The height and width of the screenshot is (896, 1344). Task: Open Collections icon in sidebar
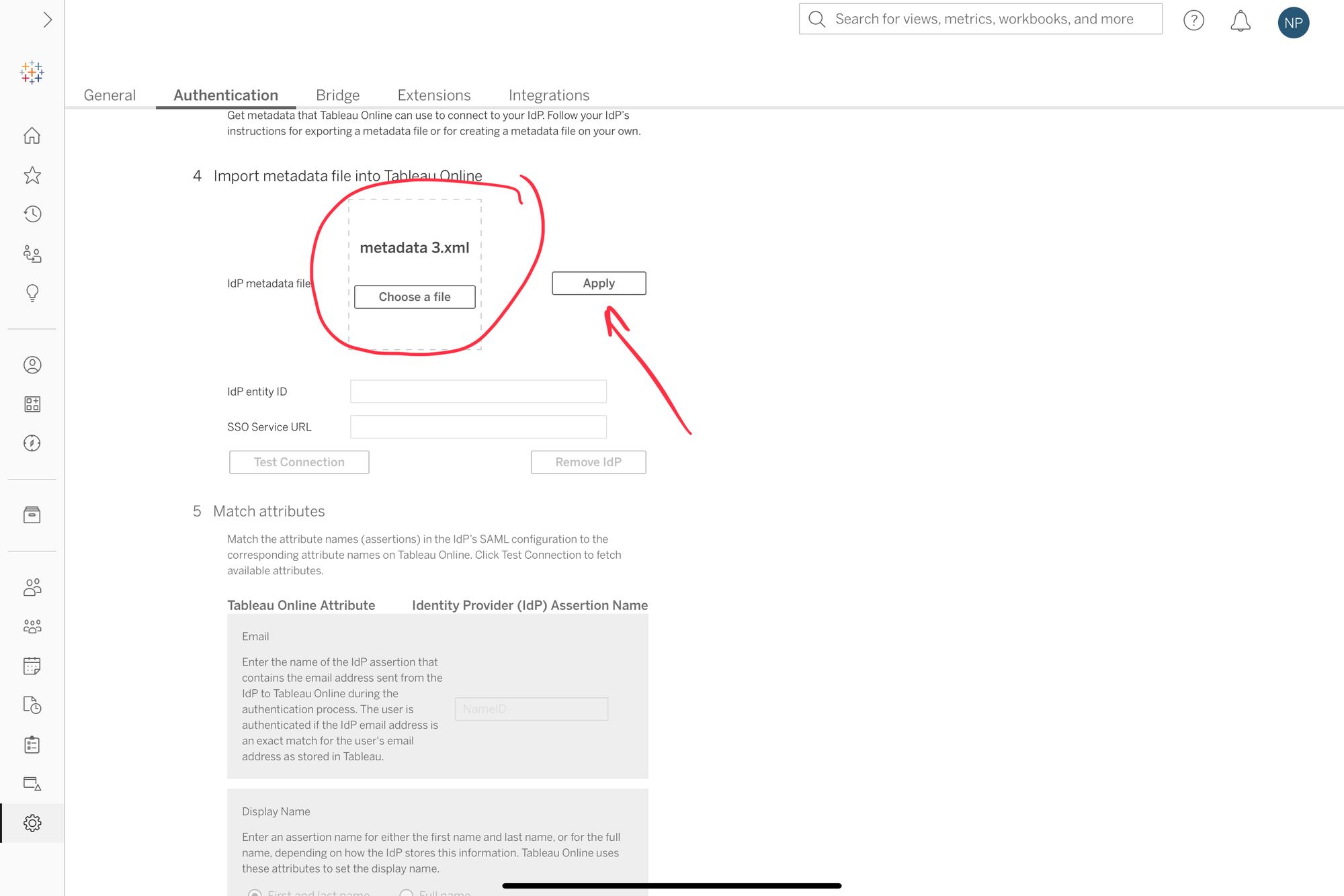(x=32, y=404)
